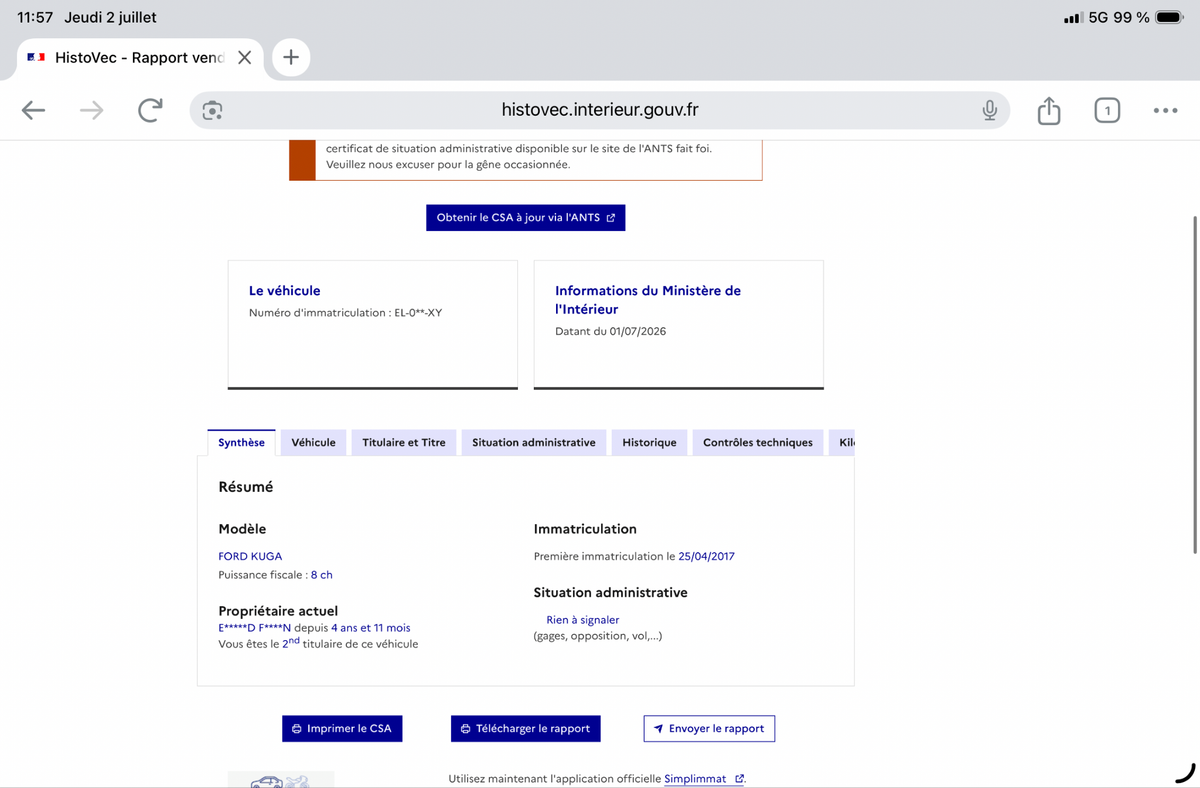
Task: Click the partially visible Kilométrage tab
Action: coord(842,442)
